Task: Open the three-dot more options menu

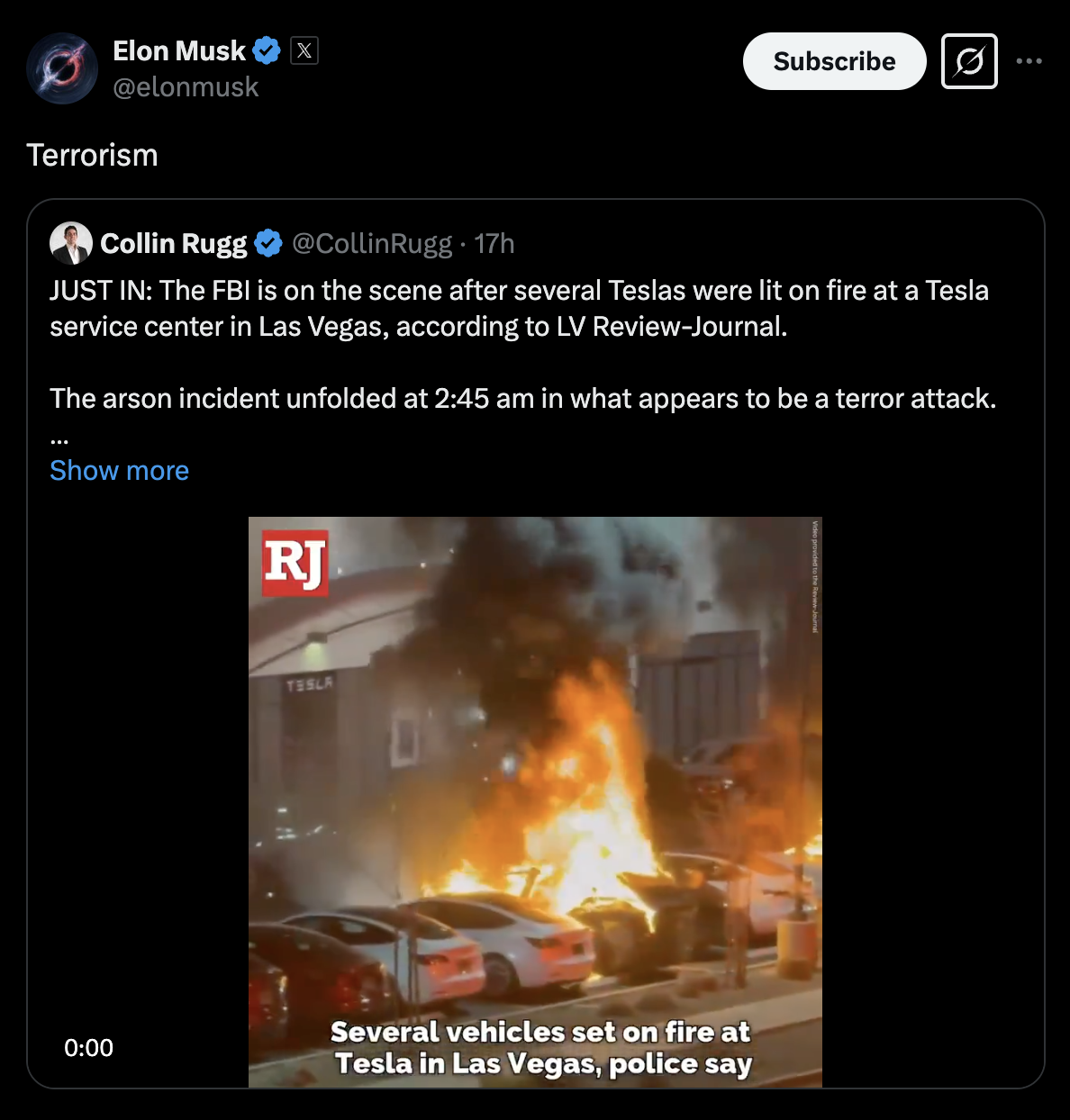Action: point(1029,61)
